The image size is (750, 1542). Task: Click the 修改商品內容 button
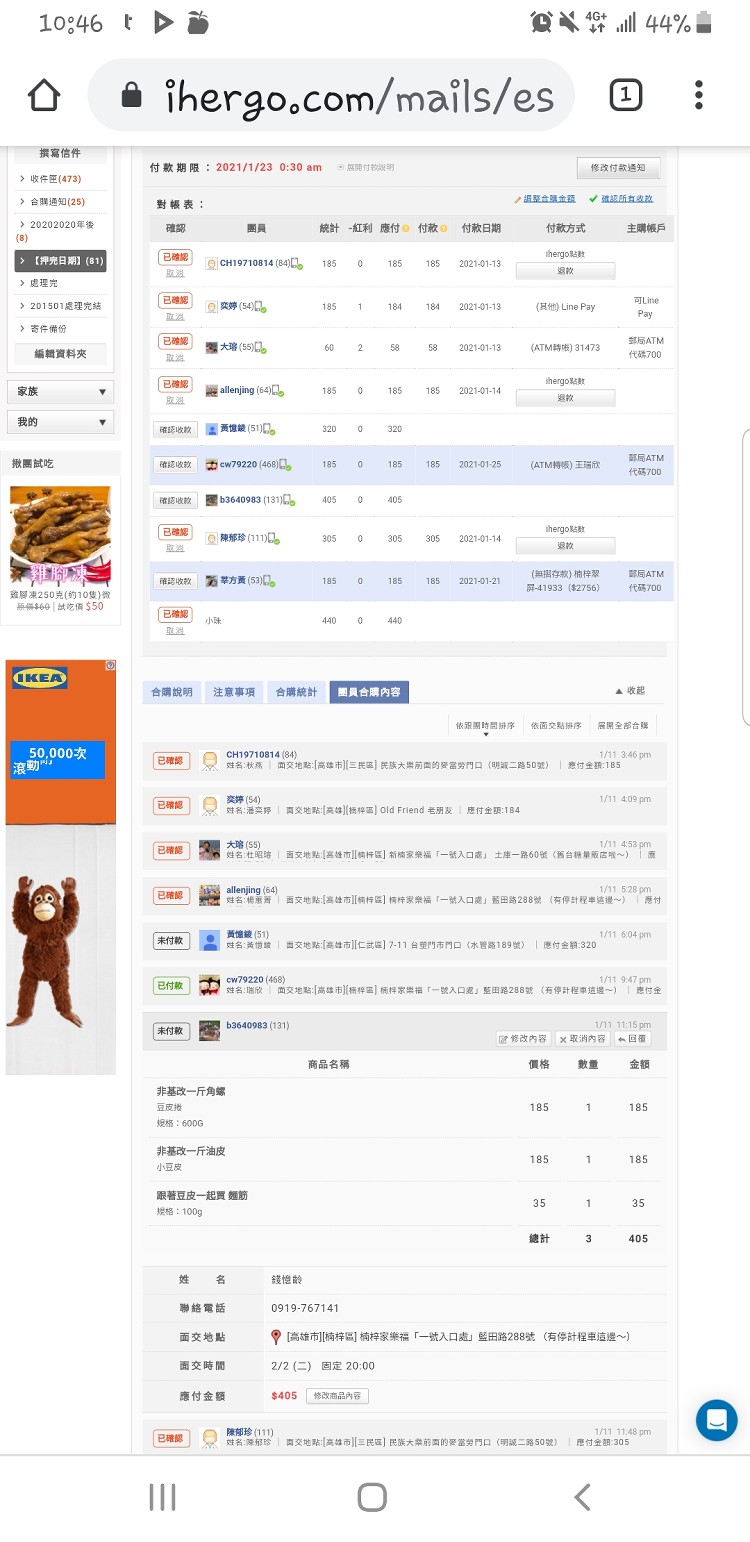point(337,1396)
